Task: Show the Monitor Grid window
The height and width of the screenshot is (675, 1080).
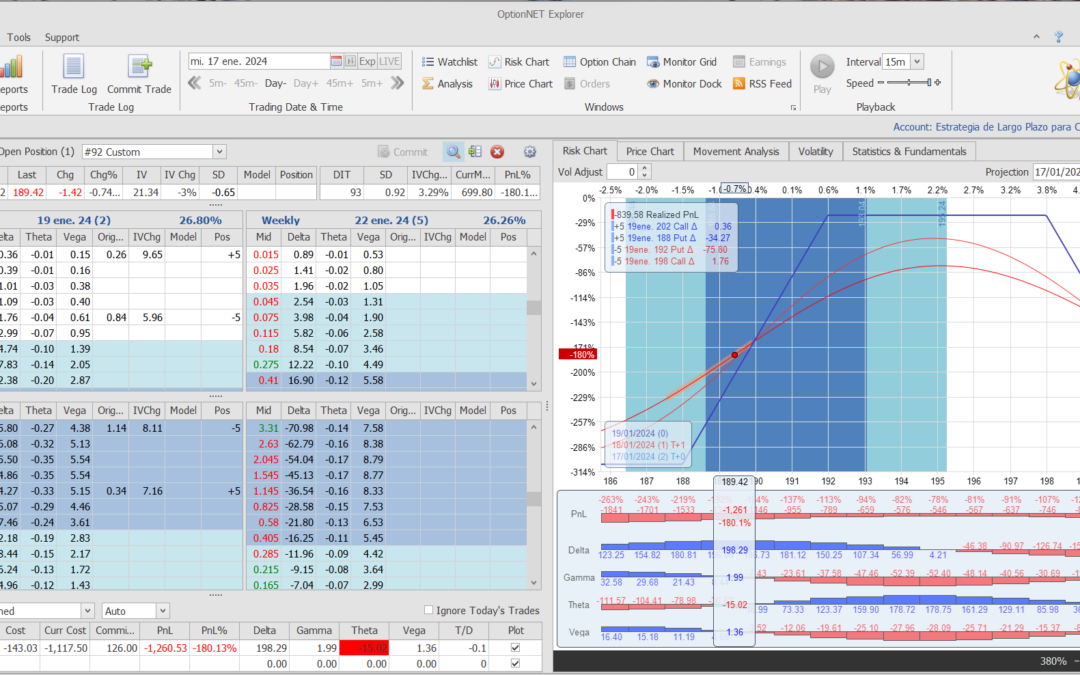Action: (682, 62)
